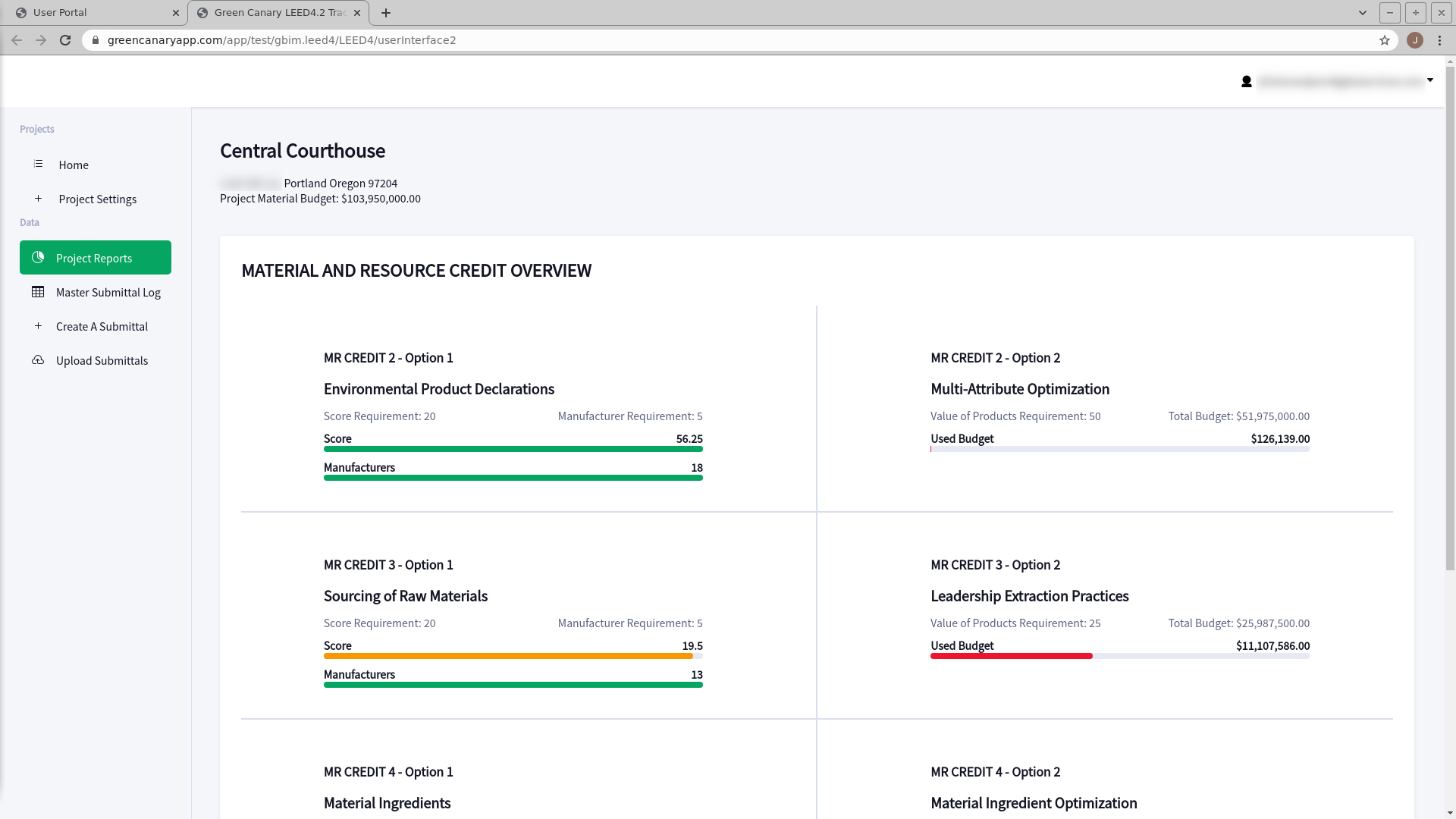Close the Green Canary LEED4.2 tab

tap(357, 13)
